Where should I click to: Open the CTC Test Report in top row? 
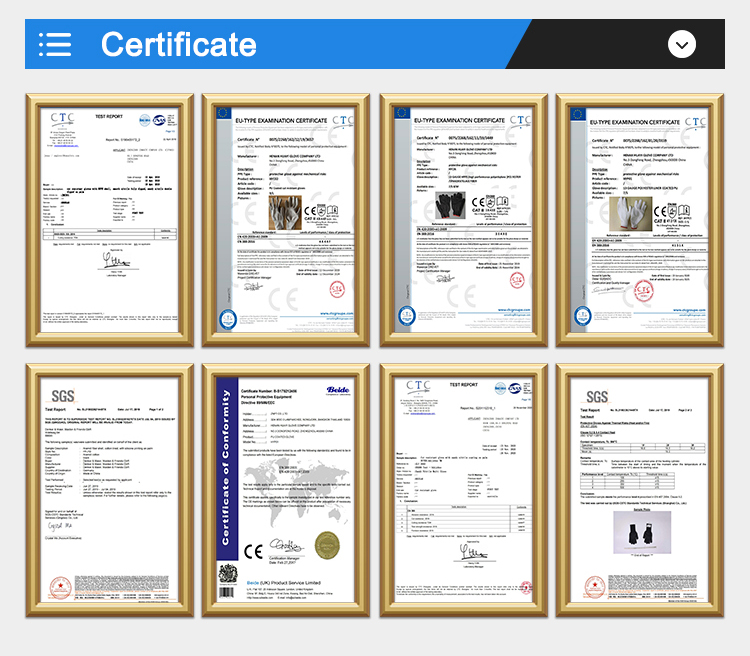tap(110, 220)
